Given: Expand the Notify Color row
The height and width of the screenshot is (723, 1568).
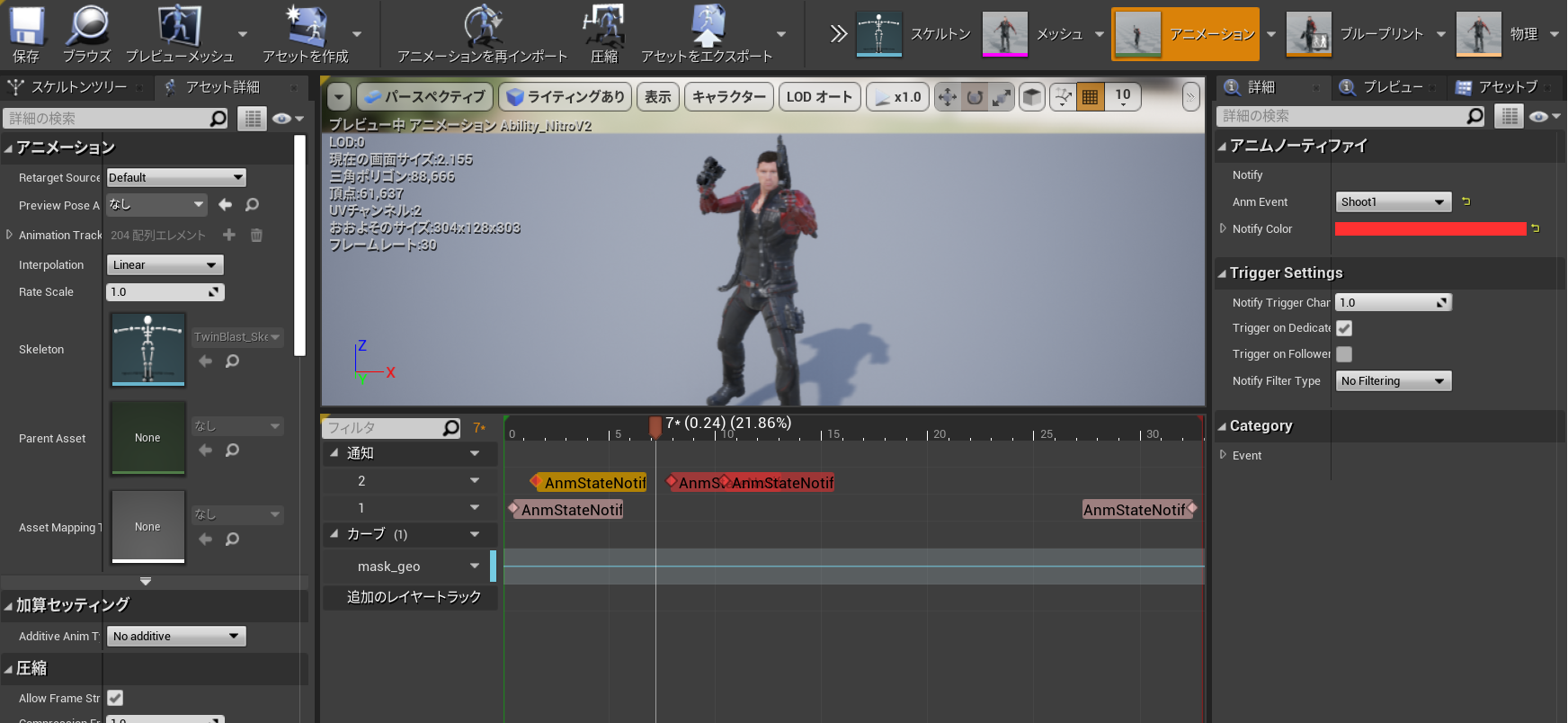Looking at the screenshot, I should [1223, 228].
